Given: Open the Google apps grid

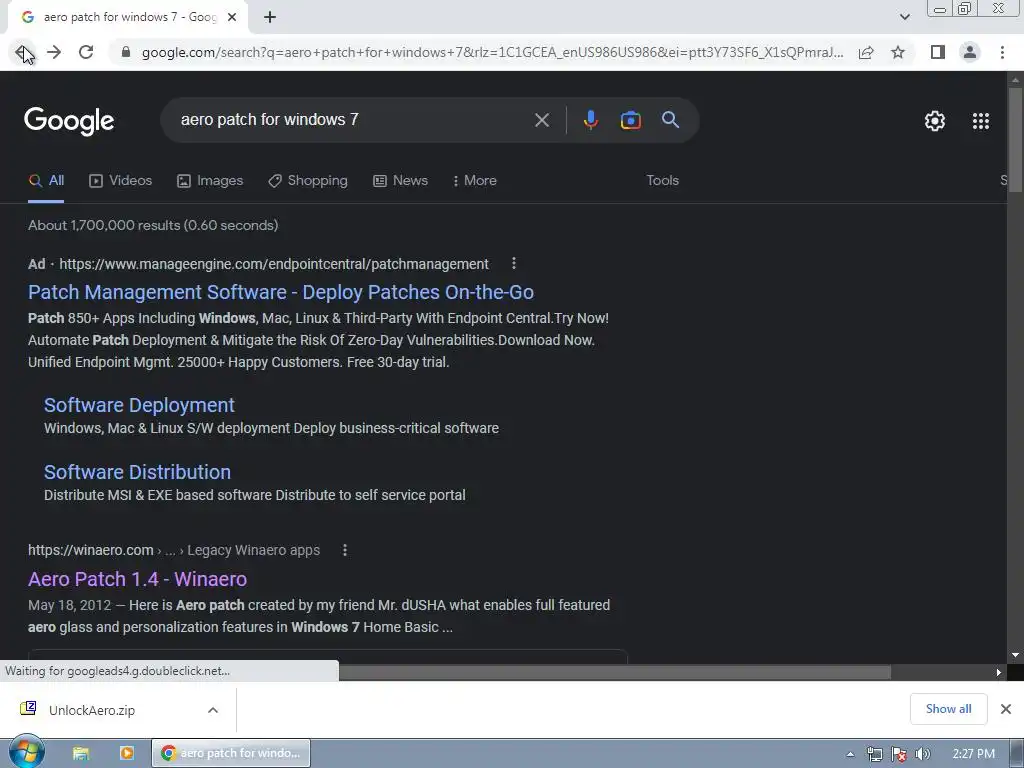Looking at the screenshot, I should (x=981, y=121).
